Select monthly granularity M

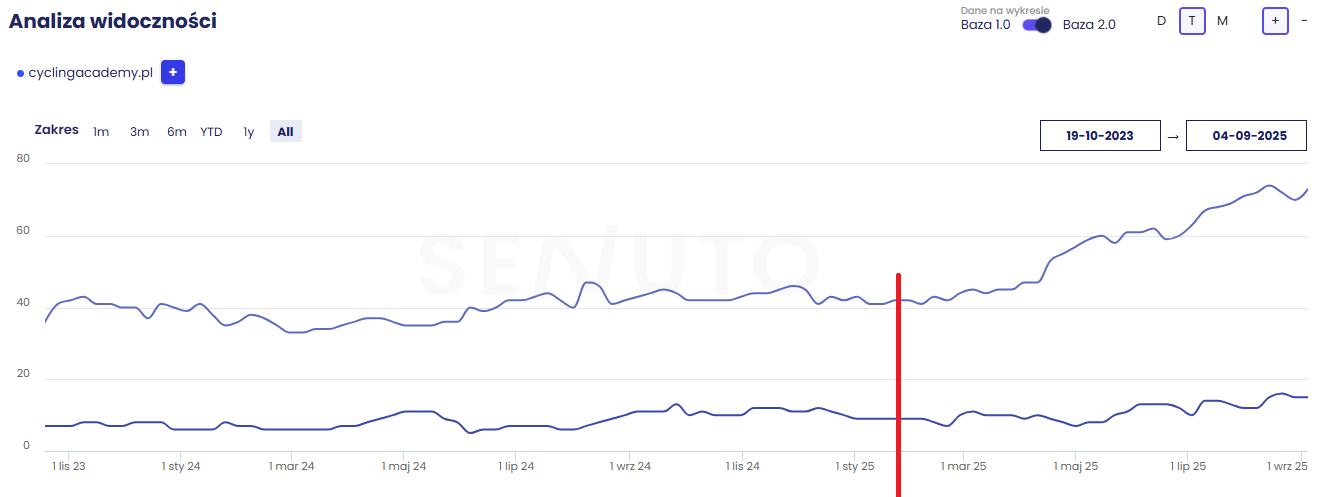click(1222, 20)
